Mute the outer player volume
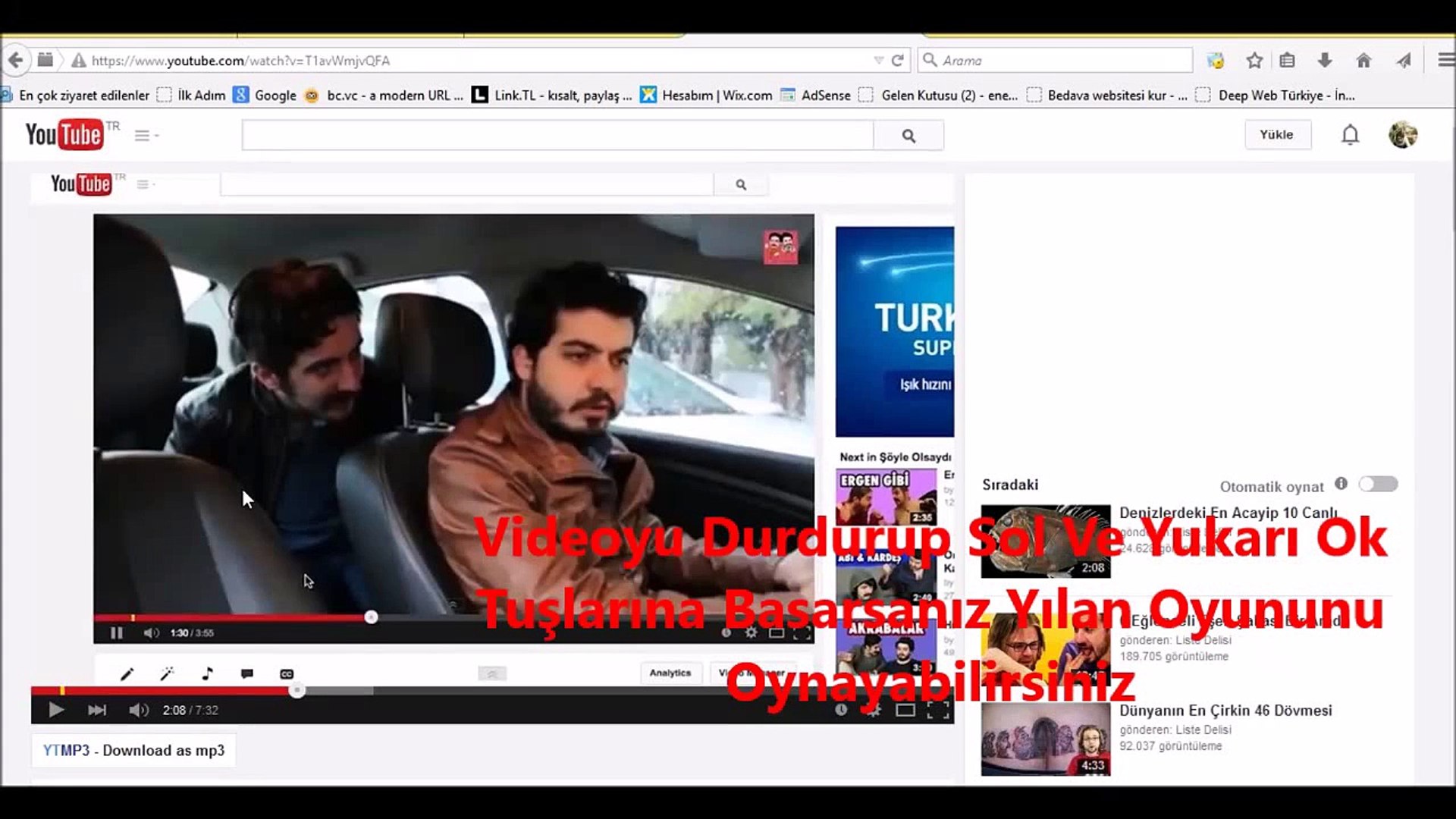Screen dimensions: 1456x819 138,710
